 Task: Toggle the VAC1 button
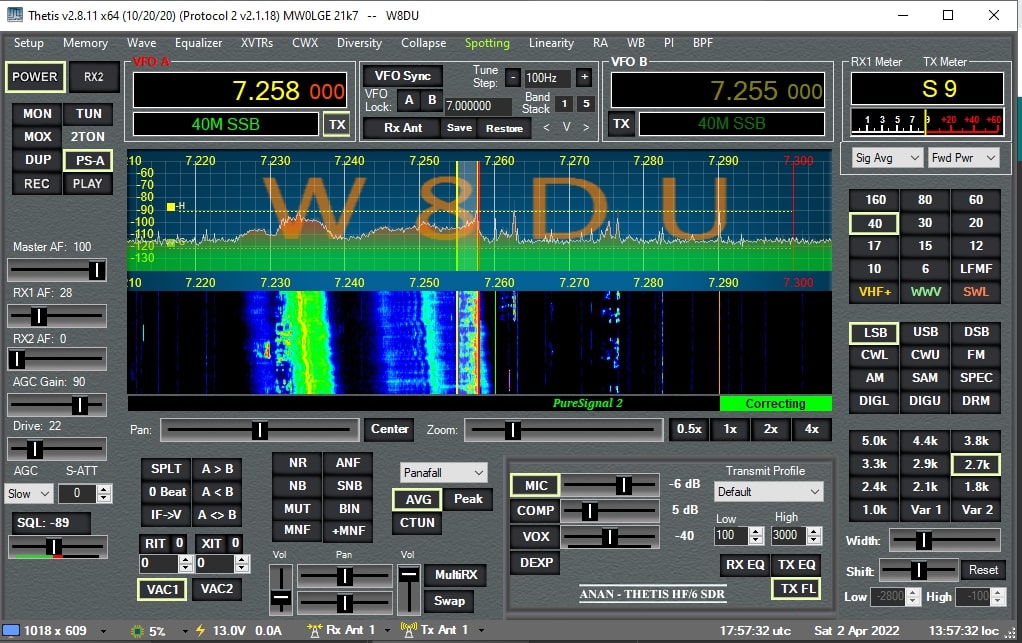[x=162, y=590]
